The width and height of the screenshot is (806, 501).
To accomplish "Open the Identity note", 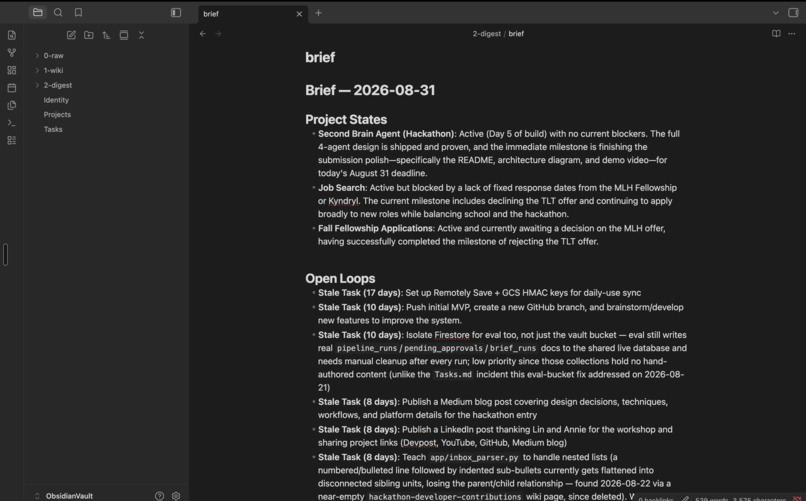I will pos(56,100).
